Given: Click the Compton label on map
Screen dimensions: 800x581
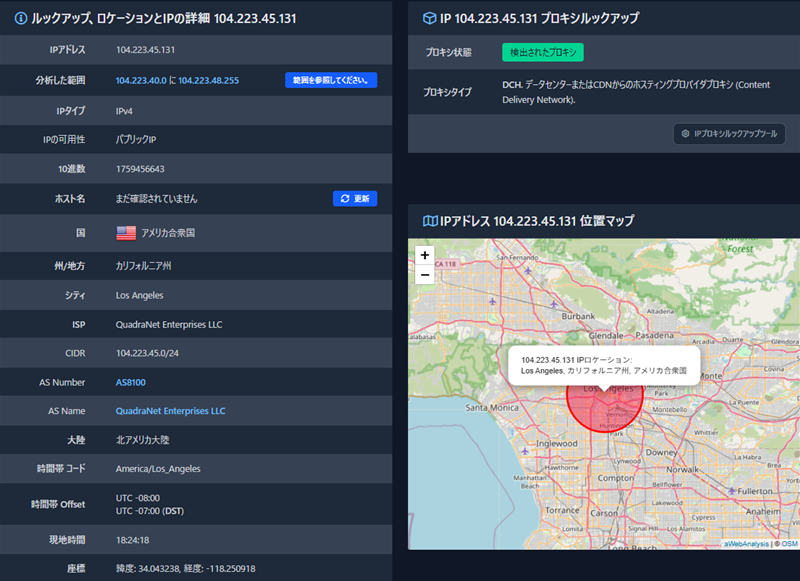Looking at the screenshot, I should (616, 478).
